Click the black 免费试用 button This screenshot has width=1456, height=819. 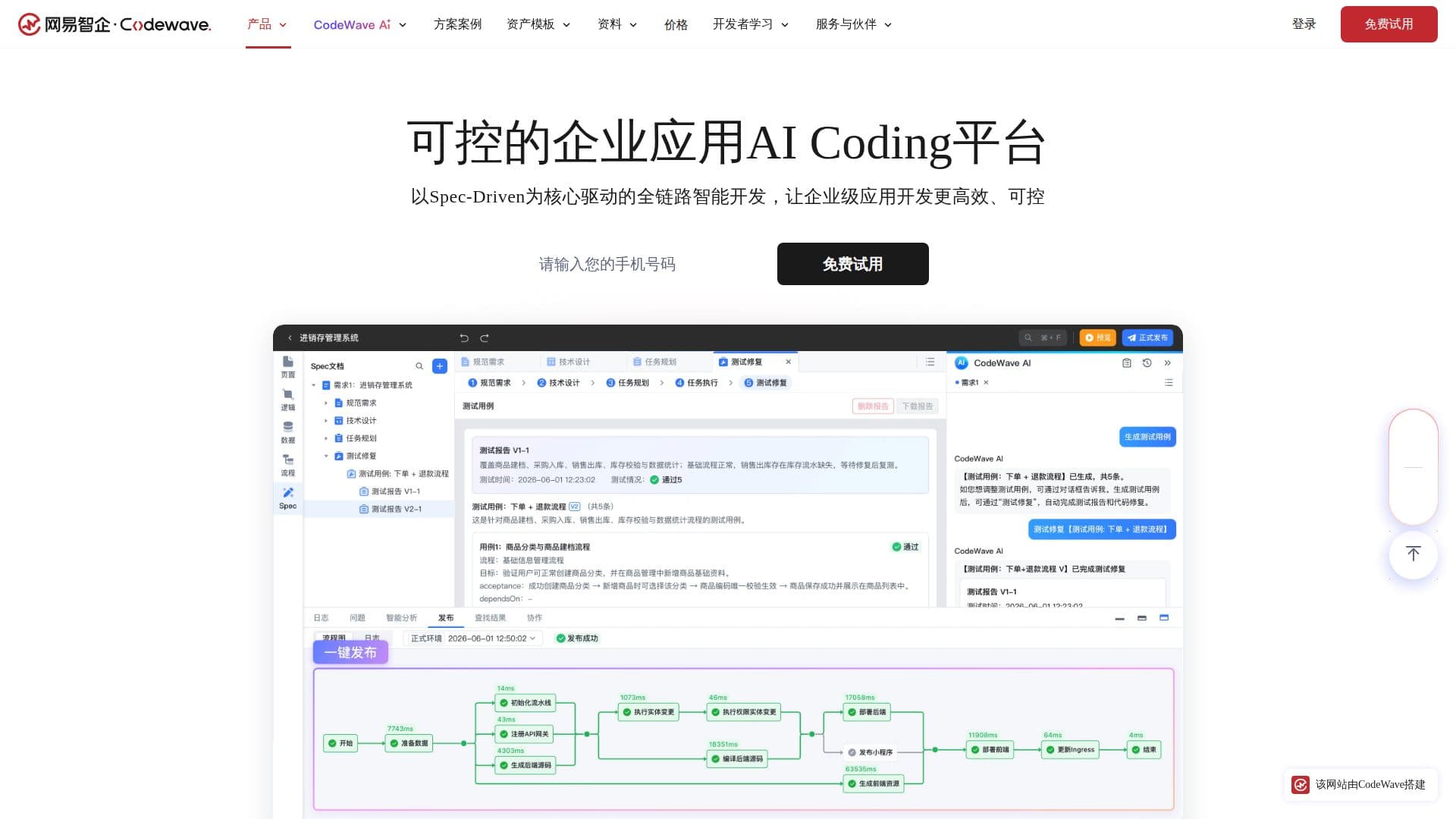coord(852,264)
